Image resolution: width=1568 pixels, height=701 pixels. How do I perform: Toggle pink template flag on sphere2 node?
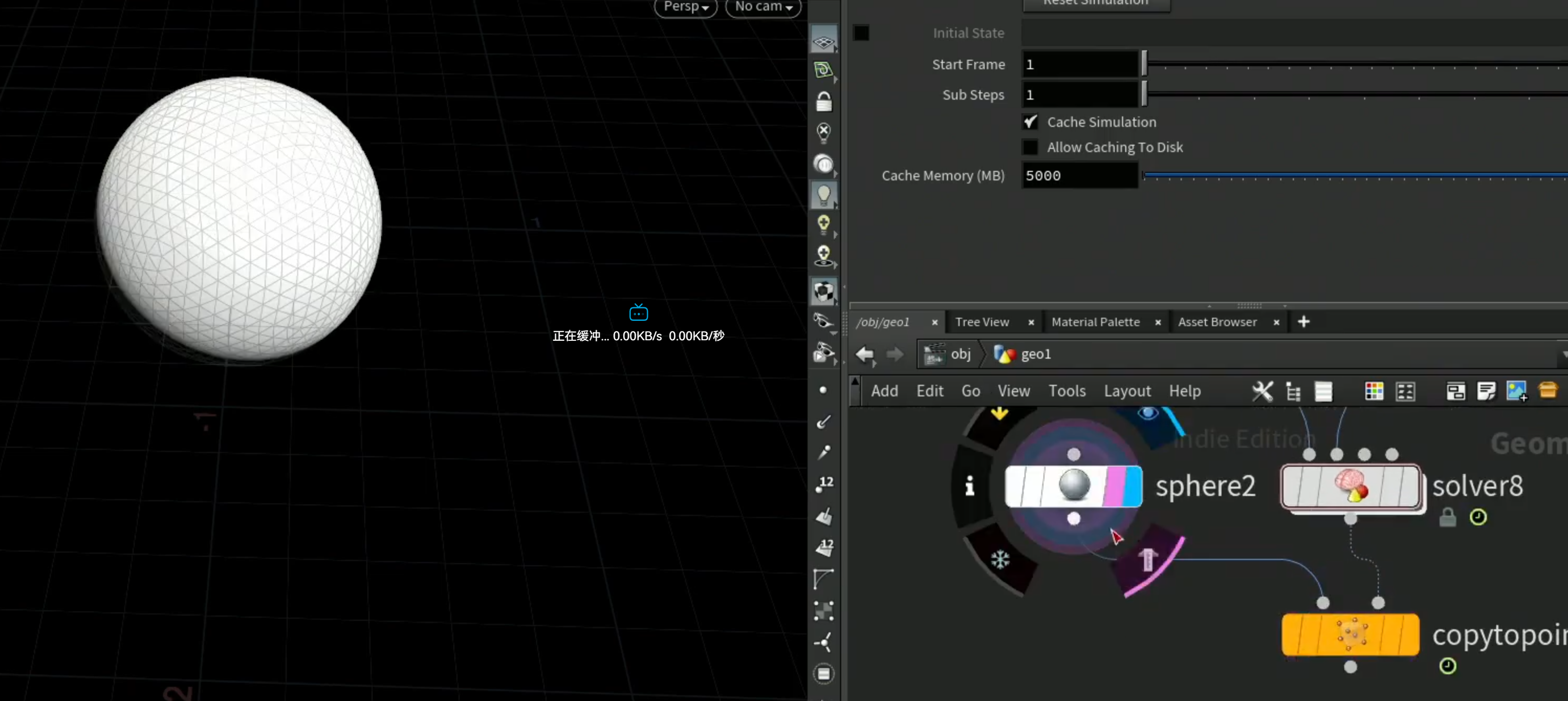coord(1115,486)
